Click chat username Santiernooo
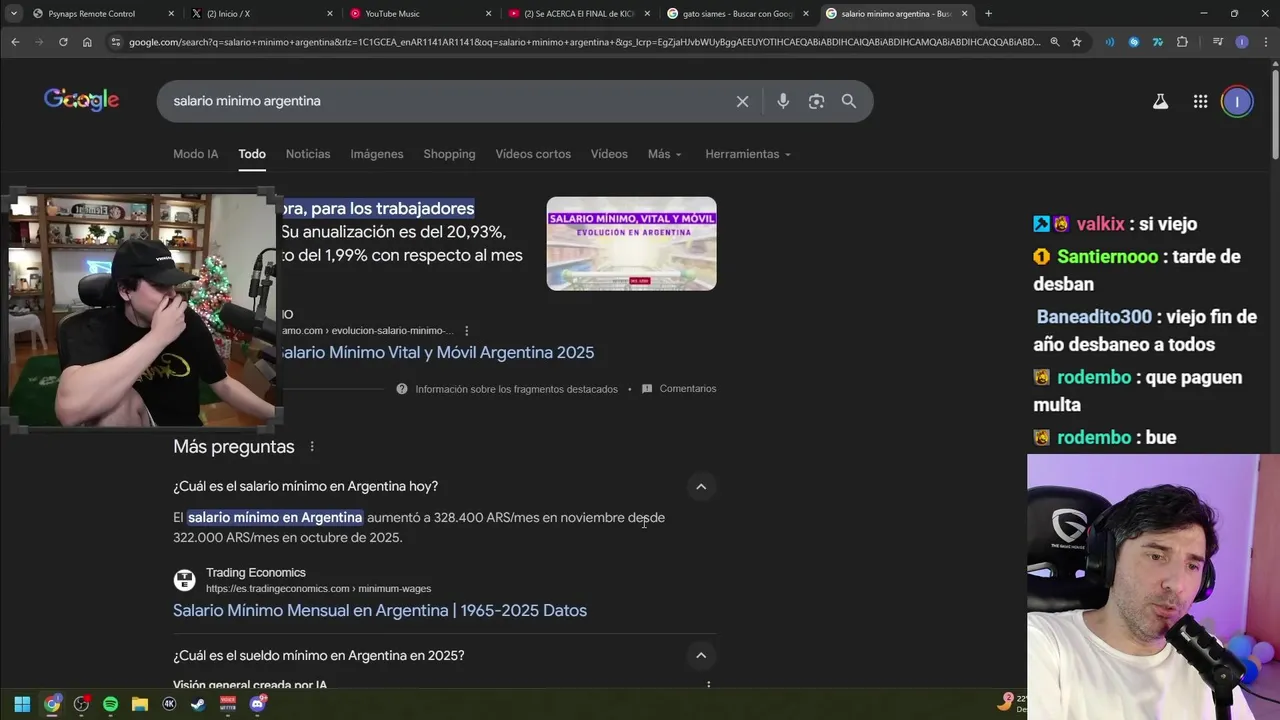 coord(1107,257)
